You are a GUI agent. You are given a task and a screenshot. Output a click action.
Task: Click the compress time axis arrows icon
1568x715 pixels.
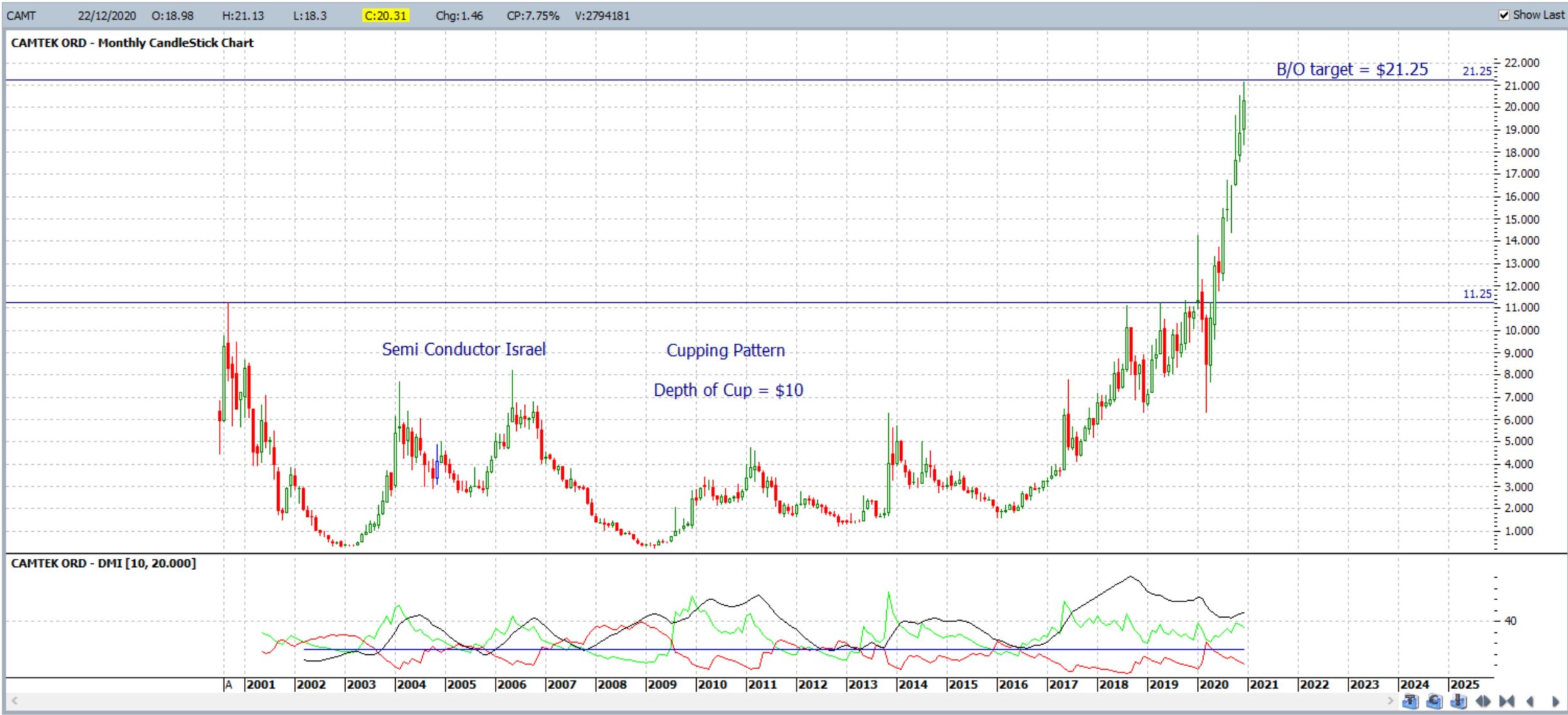coord(1507,701)
